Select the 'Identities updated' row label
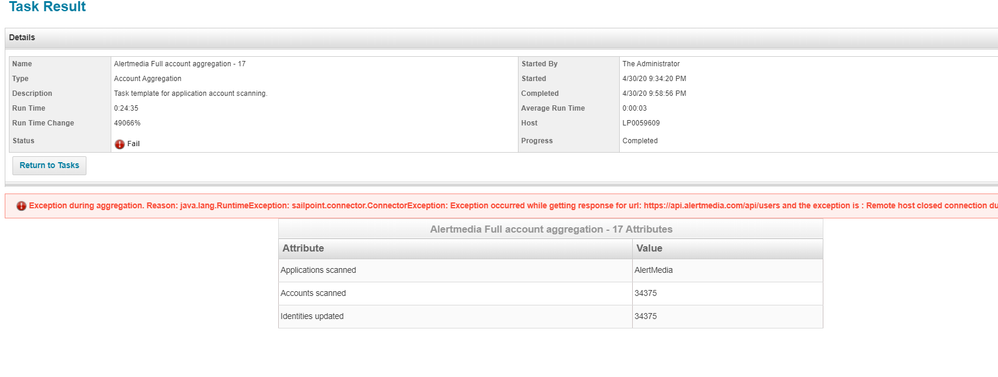The height and width of the screenshot is (377, 998). click(312, 316)
